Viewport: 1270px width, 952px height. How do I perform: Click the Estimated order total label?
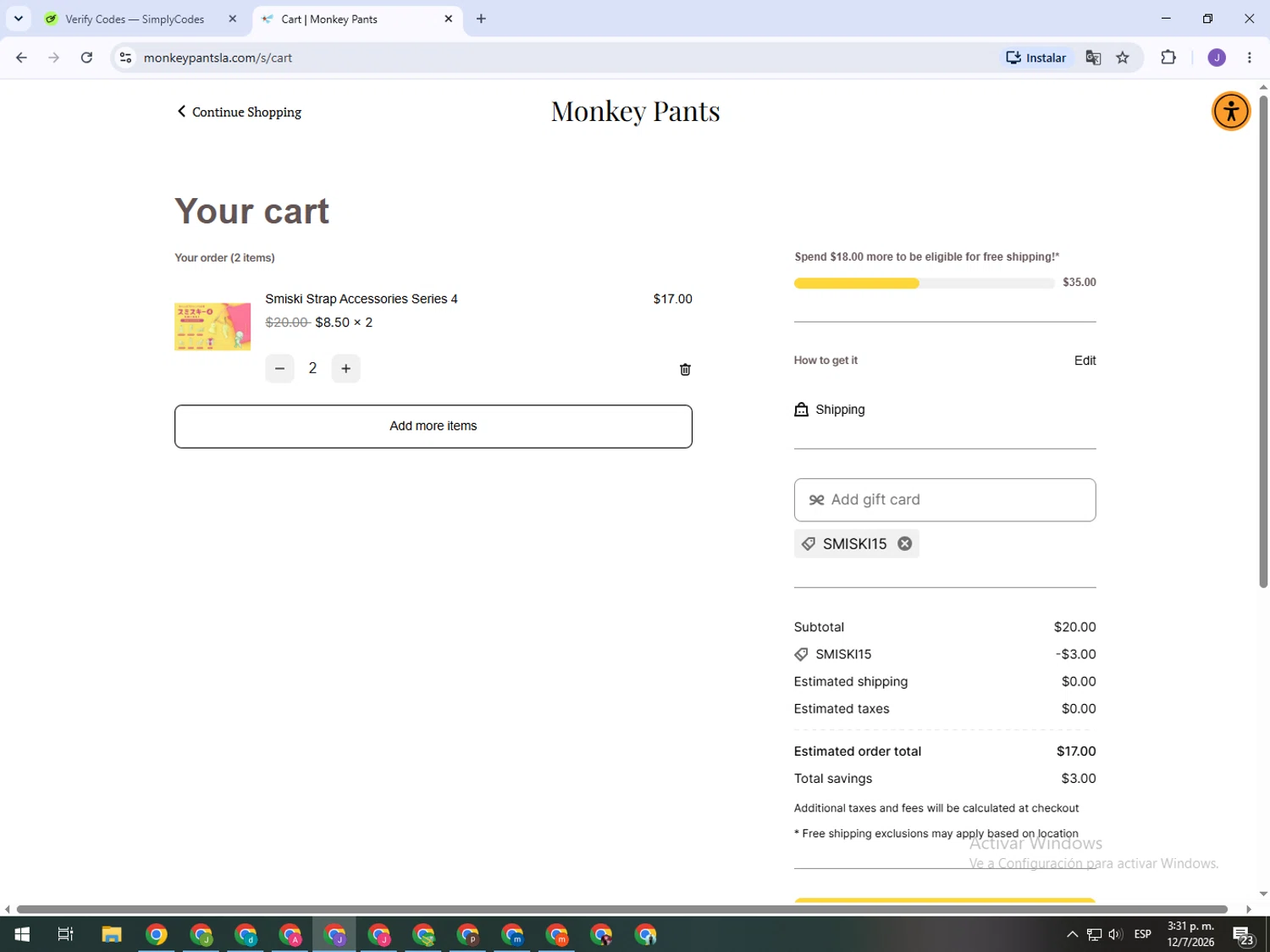[x=858, y=751]
